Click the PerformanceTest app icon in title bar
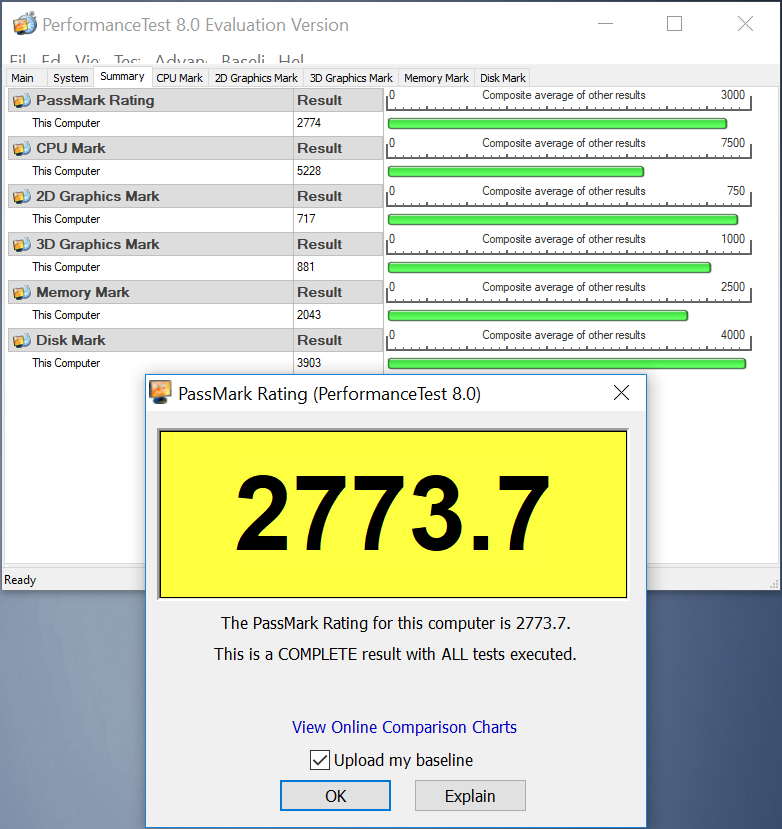 click(x=24, y=24)
